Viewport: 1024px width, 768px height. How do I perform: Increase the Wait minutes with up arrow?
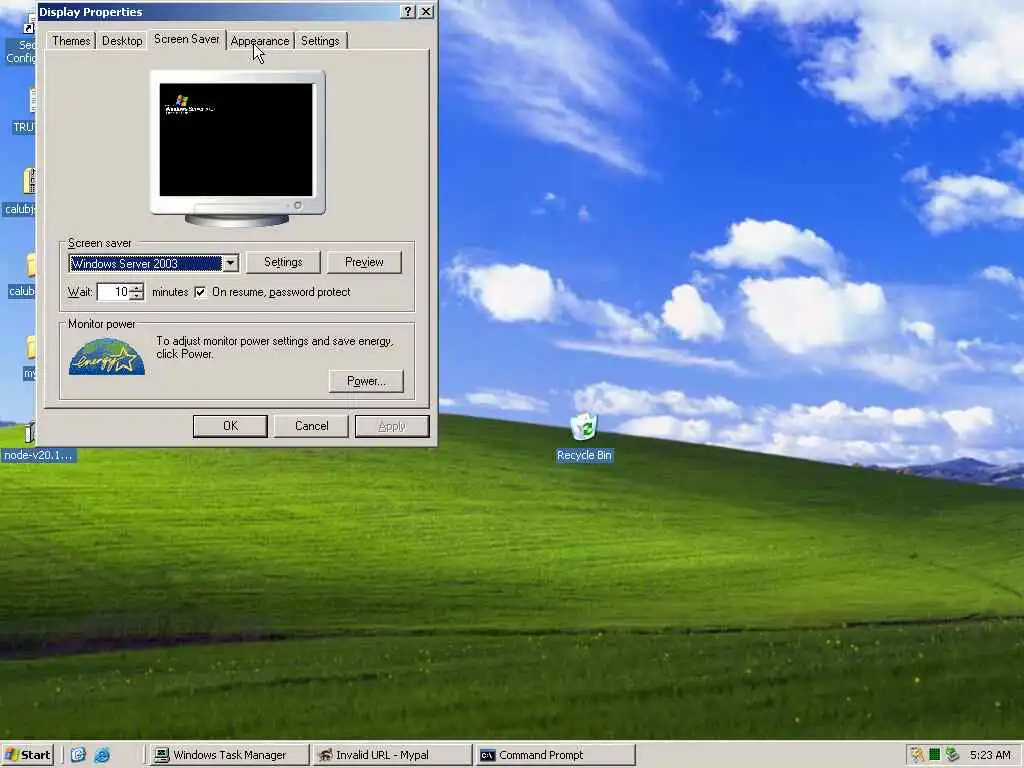[x=136, y=287]
